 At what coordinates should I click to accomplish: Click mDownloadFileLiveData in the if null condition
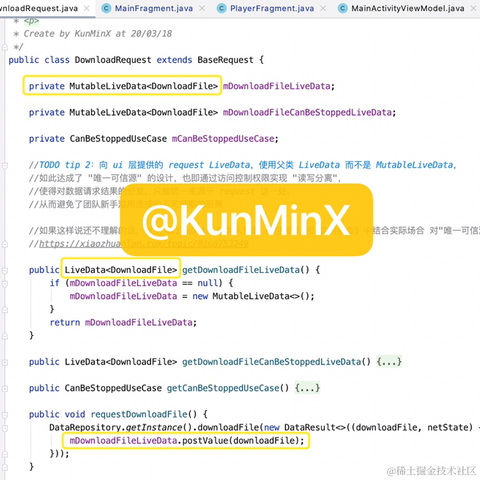point(123,283)
